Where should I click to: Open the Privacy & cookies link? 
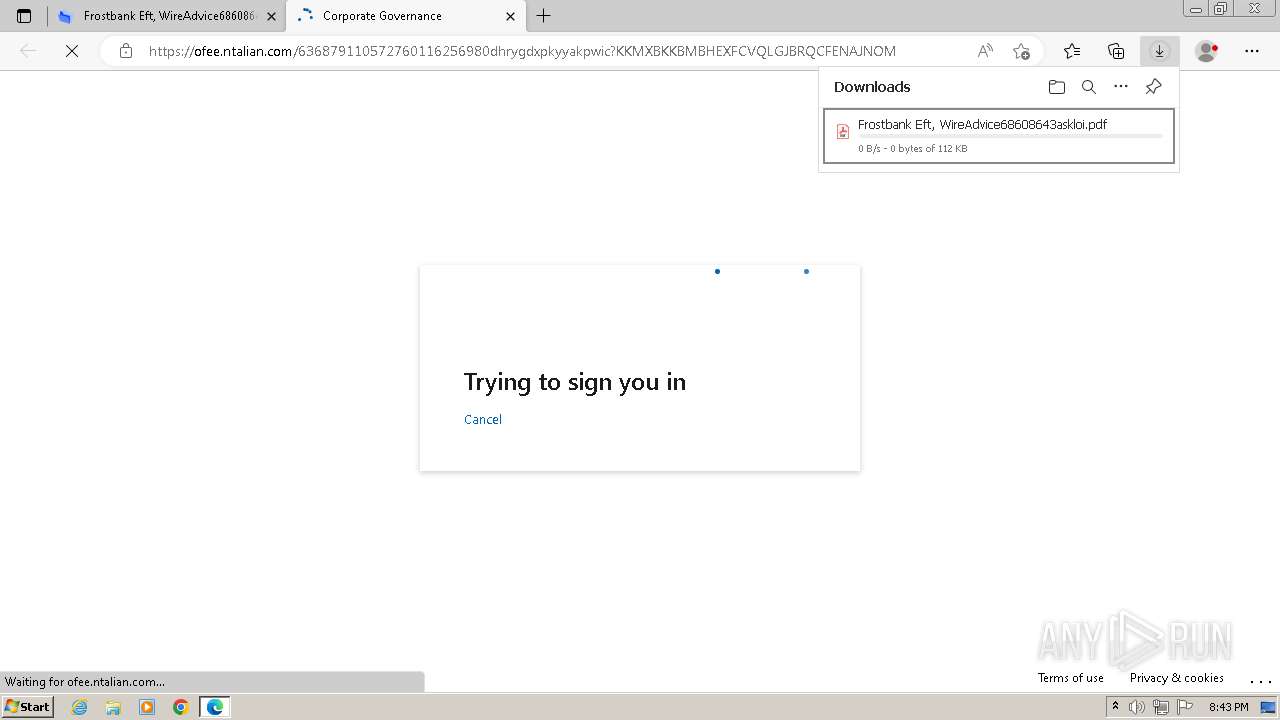click(1176, 678)
